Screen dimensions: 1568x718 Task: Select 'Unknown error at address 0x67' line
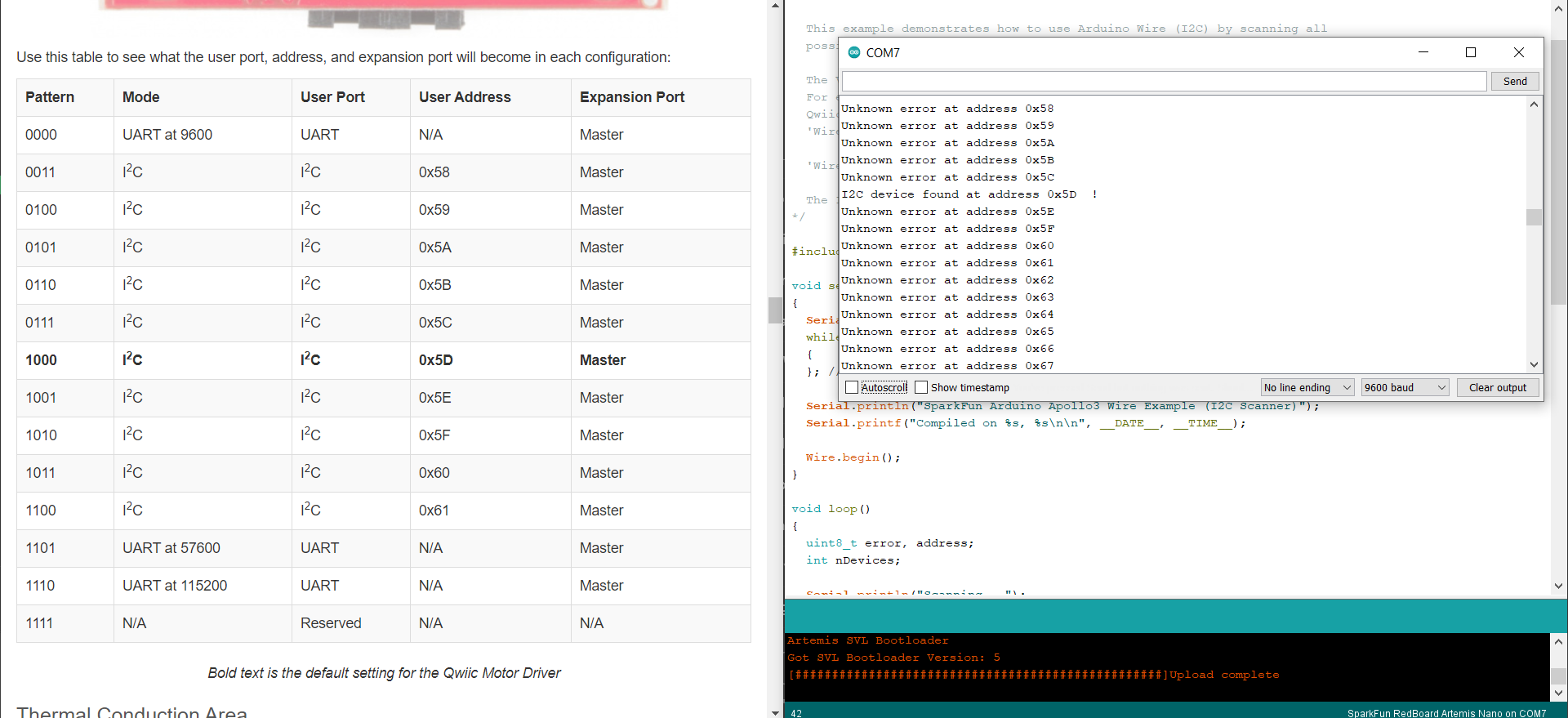point(947,366)
